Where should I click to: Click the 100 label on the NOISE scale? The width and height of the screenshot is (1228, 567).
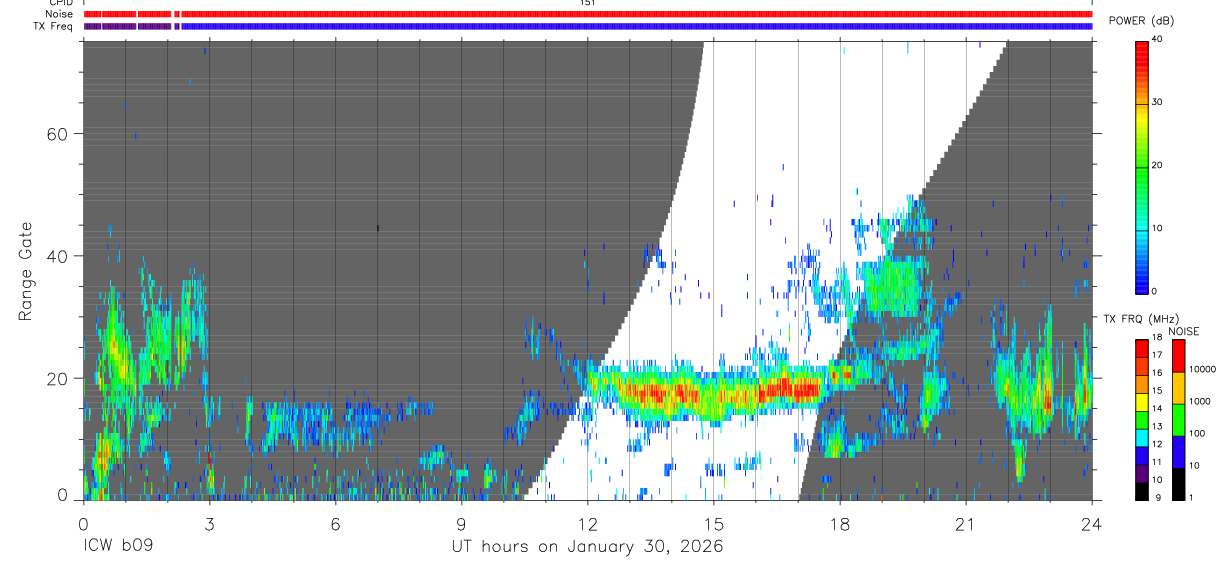[1198, 433]
